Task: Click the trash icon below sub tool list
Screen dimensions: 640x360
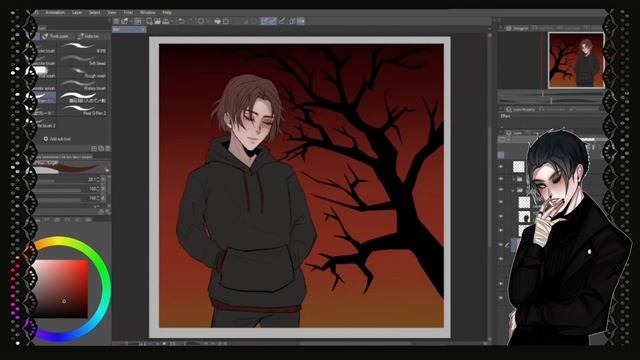Action: click(x=108, y=149)
